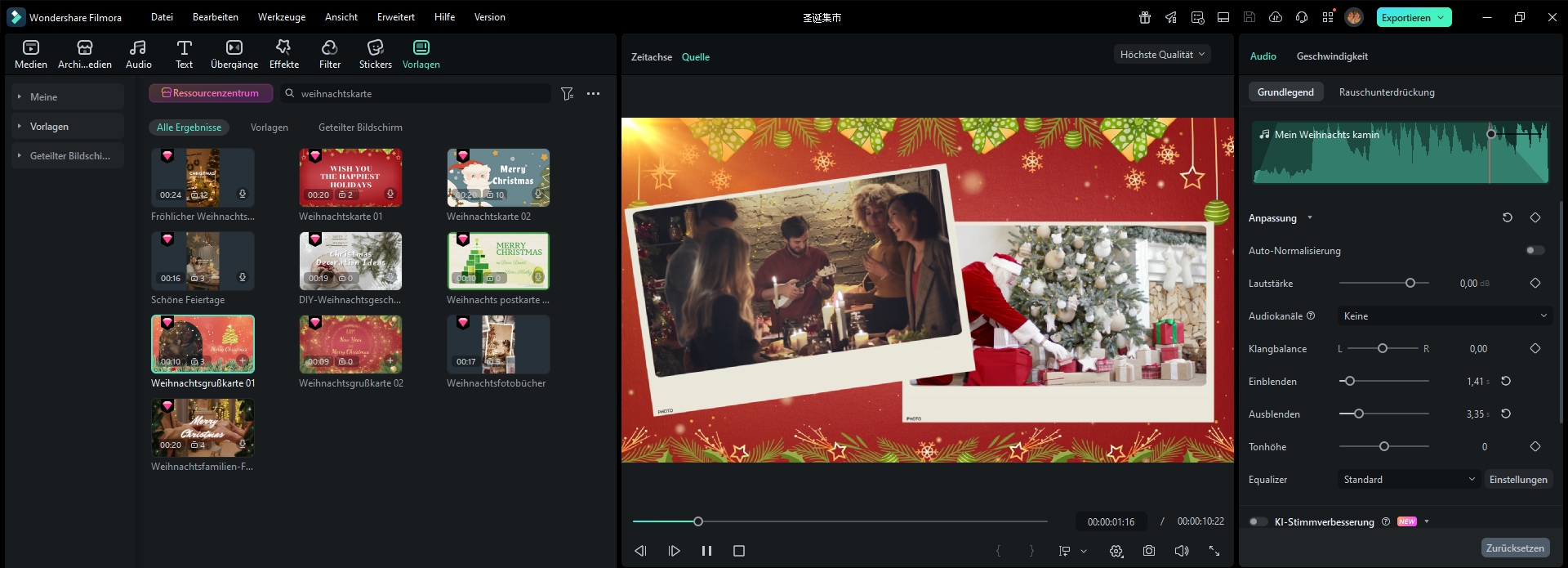Viewport: 1568px width, 568px height.
Task: Expand the Meine tree section
Action: pos(20,97)
